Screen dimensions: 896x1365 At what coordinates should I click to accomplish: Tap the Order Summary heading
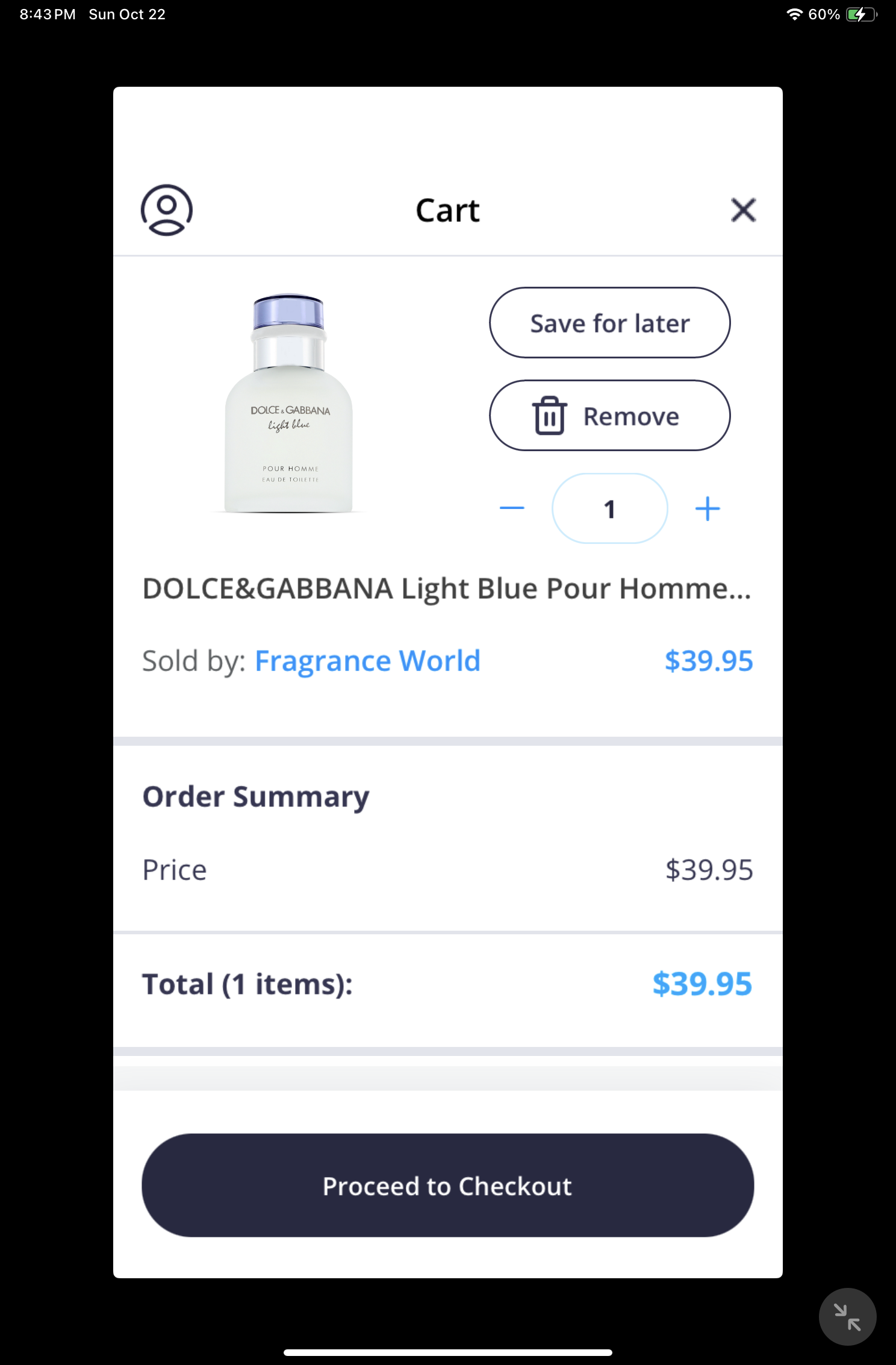tap(256, 796)
